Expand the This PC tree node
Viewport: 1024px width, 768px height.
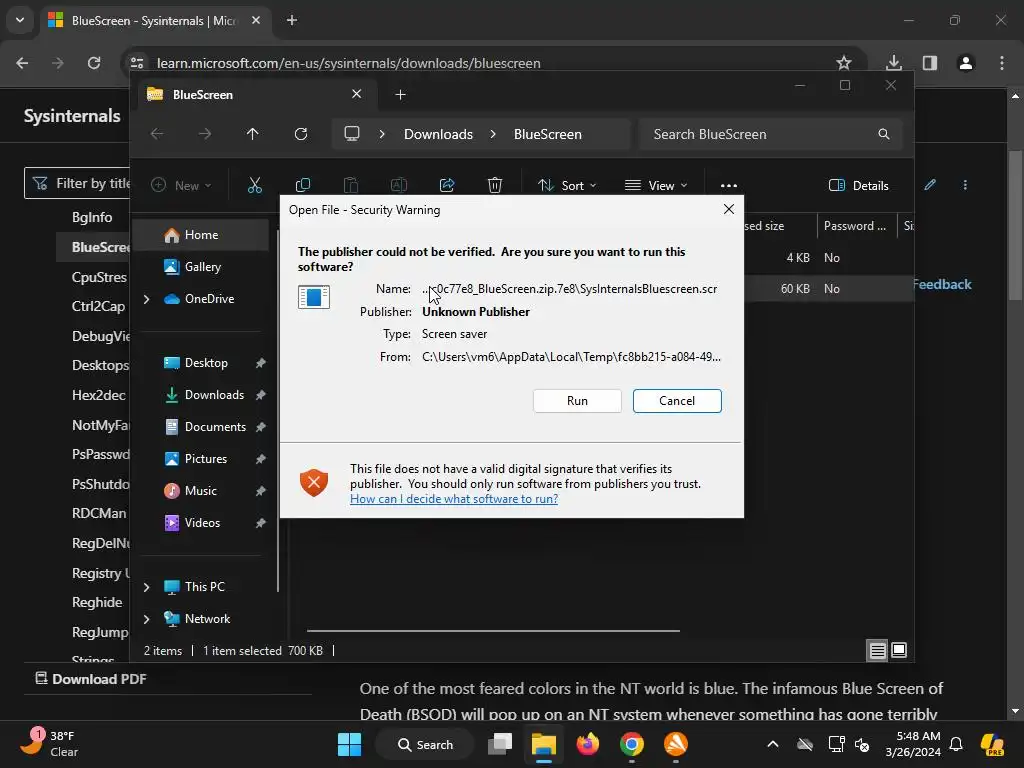146,587
